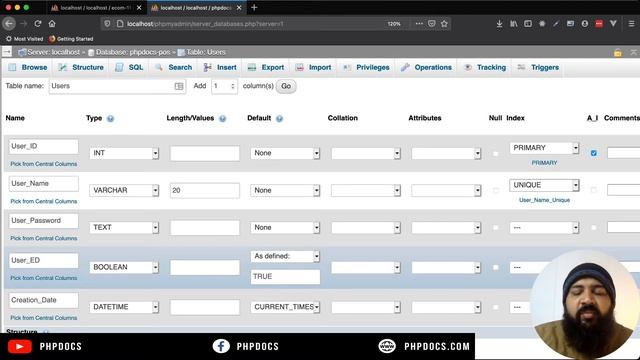Click Database: phpdocs-pos breadcrumb
The width and height of the screenshot is (640, 360).
133,52
